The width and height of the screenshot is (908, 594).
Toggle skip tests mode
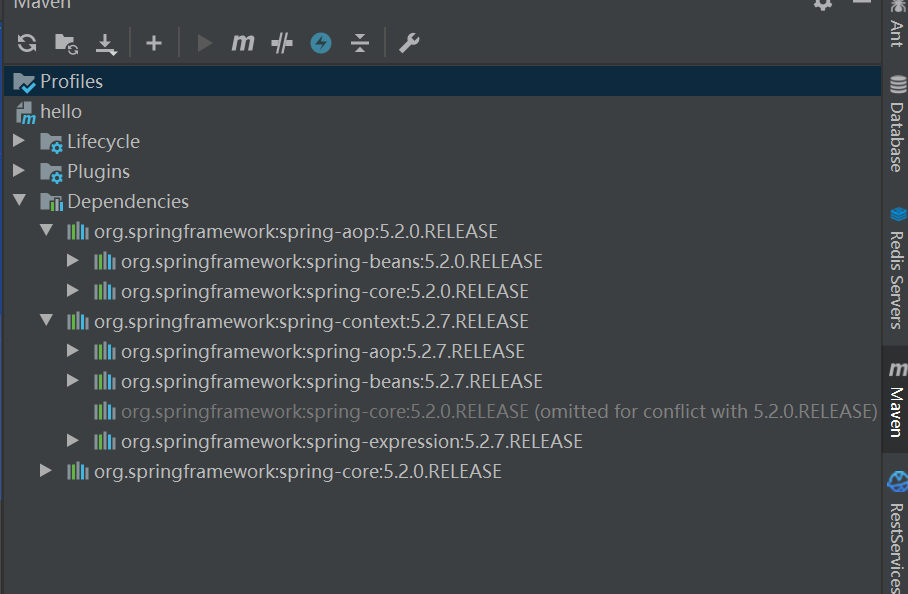(282, 43)
